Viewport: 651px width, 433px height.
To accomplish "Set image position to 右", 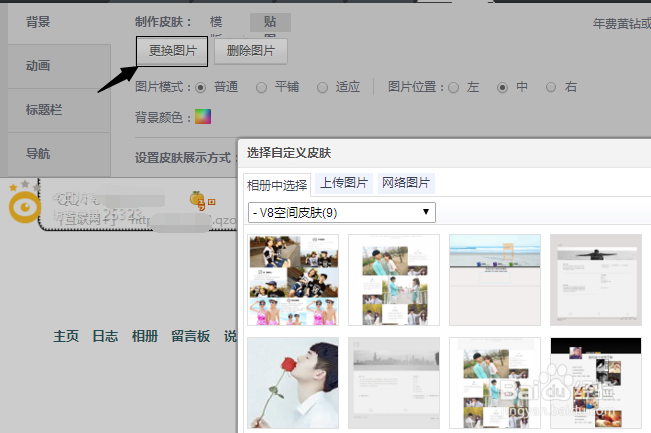I will click(551, 88).
